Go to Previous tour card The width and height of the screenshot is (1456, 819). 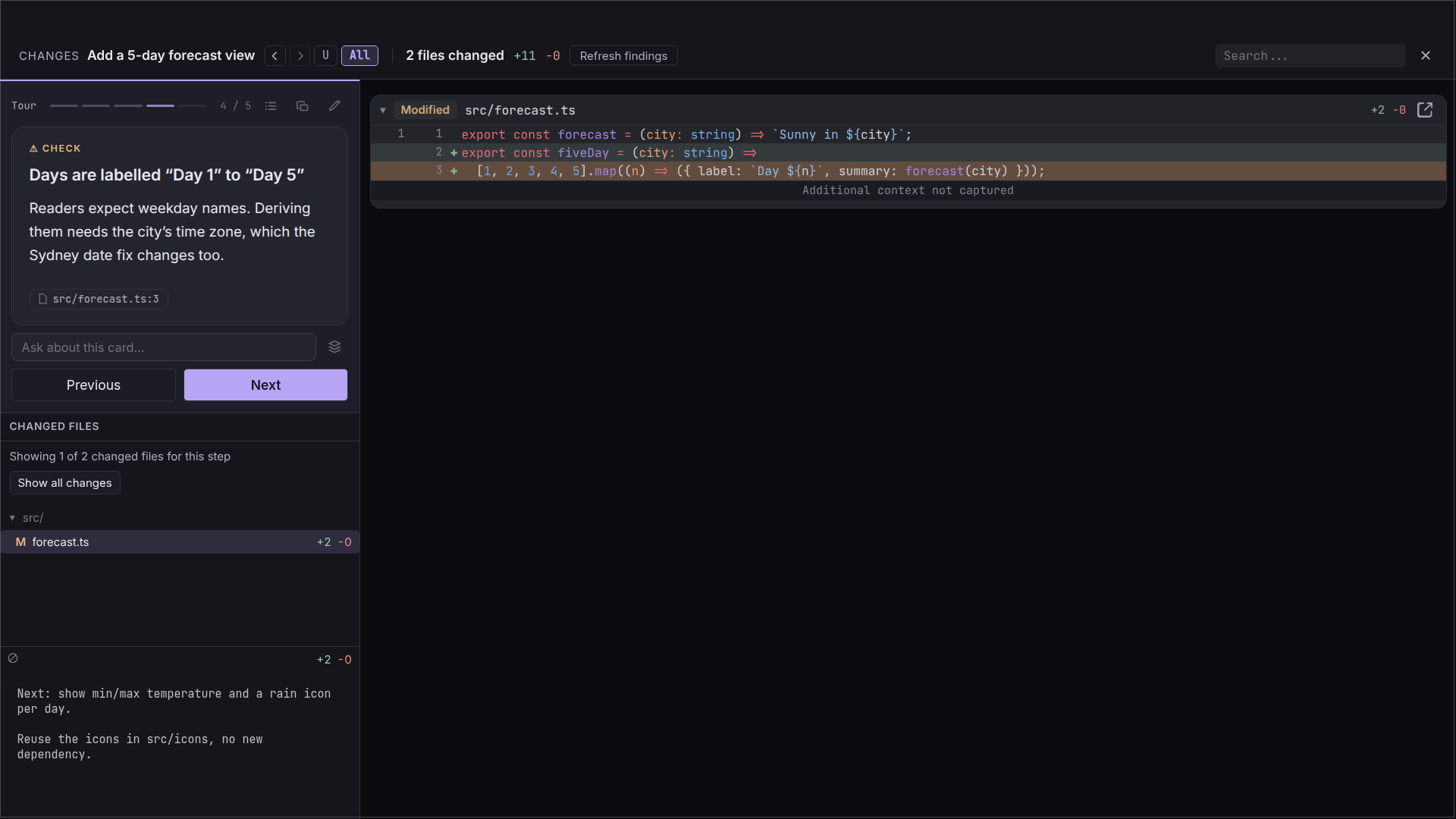(x=93, y=385)
